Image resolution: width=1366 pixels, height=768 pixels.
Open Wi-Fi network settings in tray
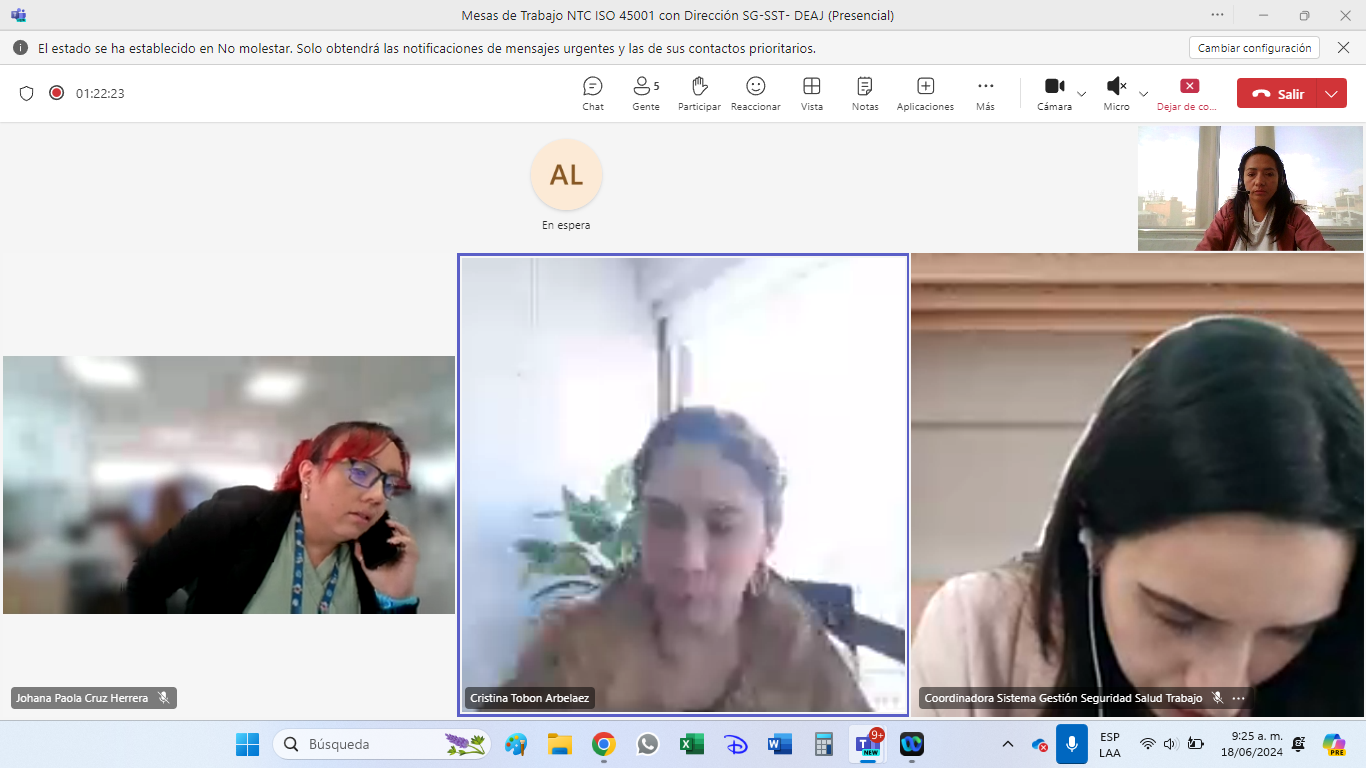1148,744
